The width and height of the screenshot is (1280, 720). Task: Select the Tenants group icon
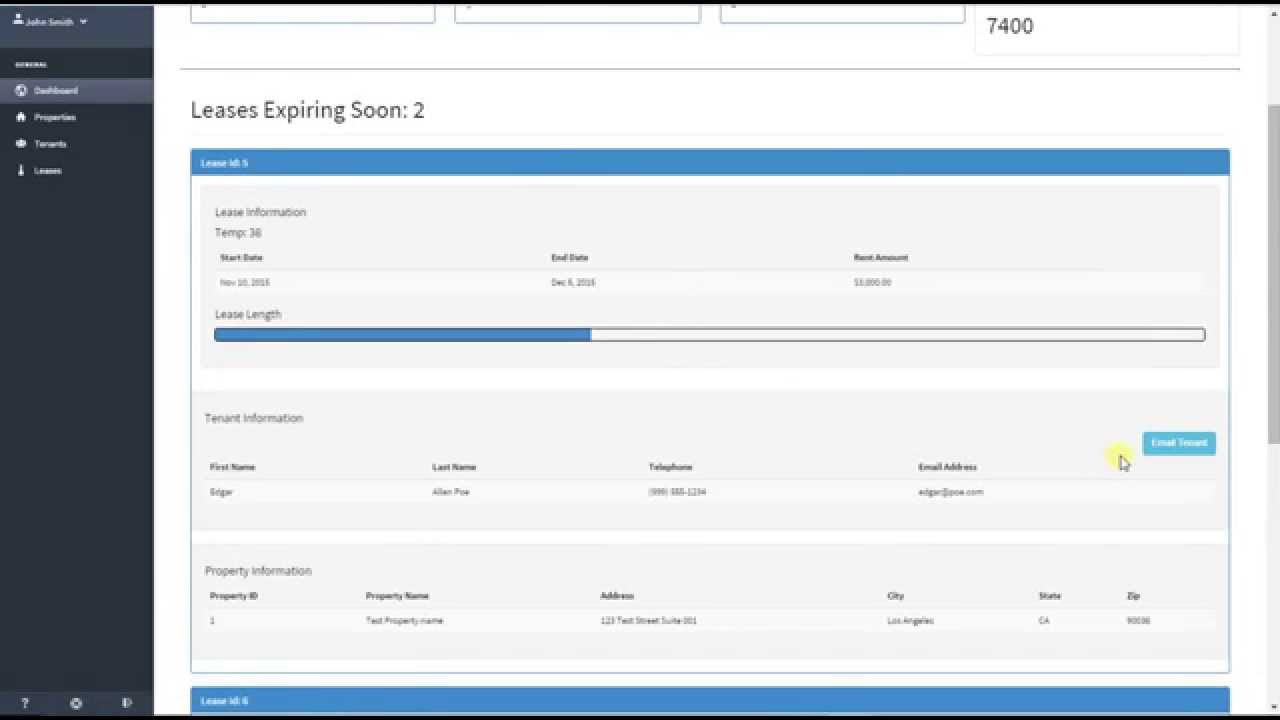click(21, 144)
